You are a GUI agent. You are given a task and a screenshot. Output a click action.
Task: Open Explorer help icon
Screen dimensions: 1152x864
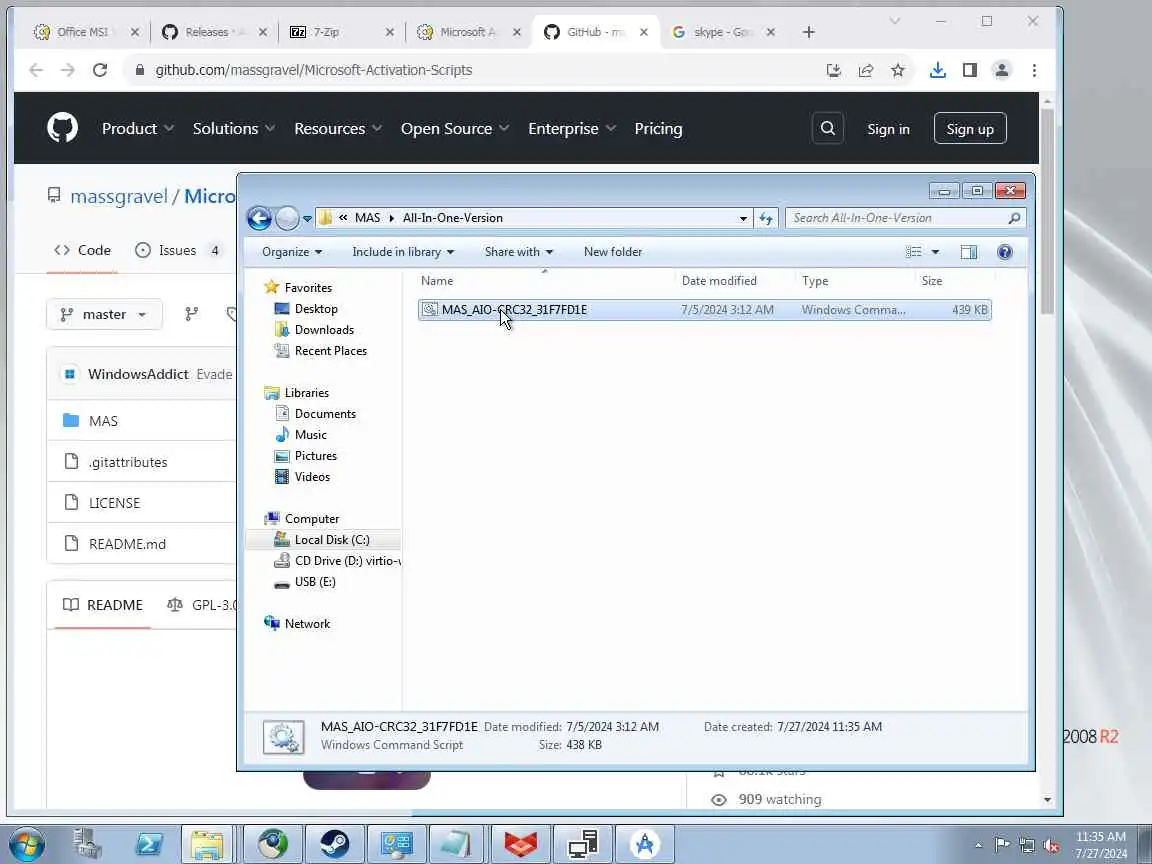pos(1004,252)
